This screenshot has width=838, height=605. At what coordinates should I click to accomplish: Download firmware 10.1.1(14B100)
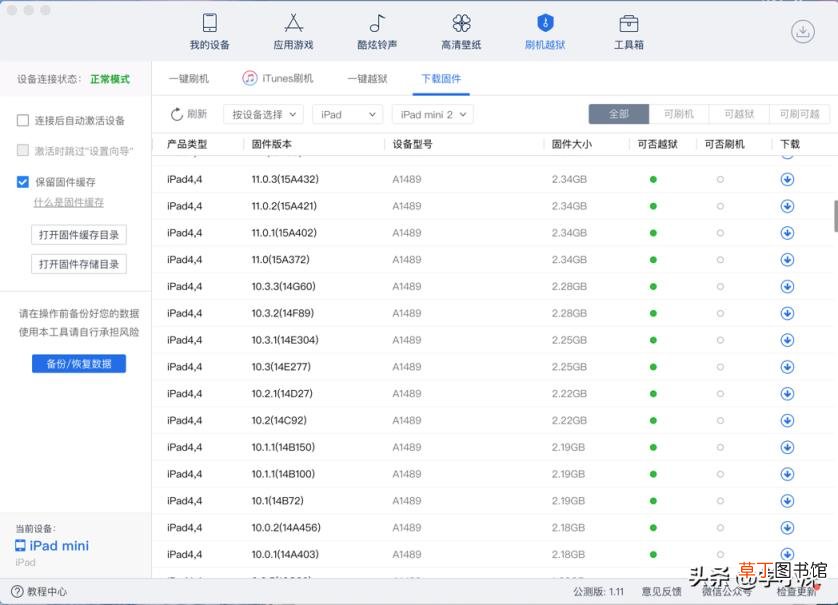pyautogui.click(x=787, y=474)
